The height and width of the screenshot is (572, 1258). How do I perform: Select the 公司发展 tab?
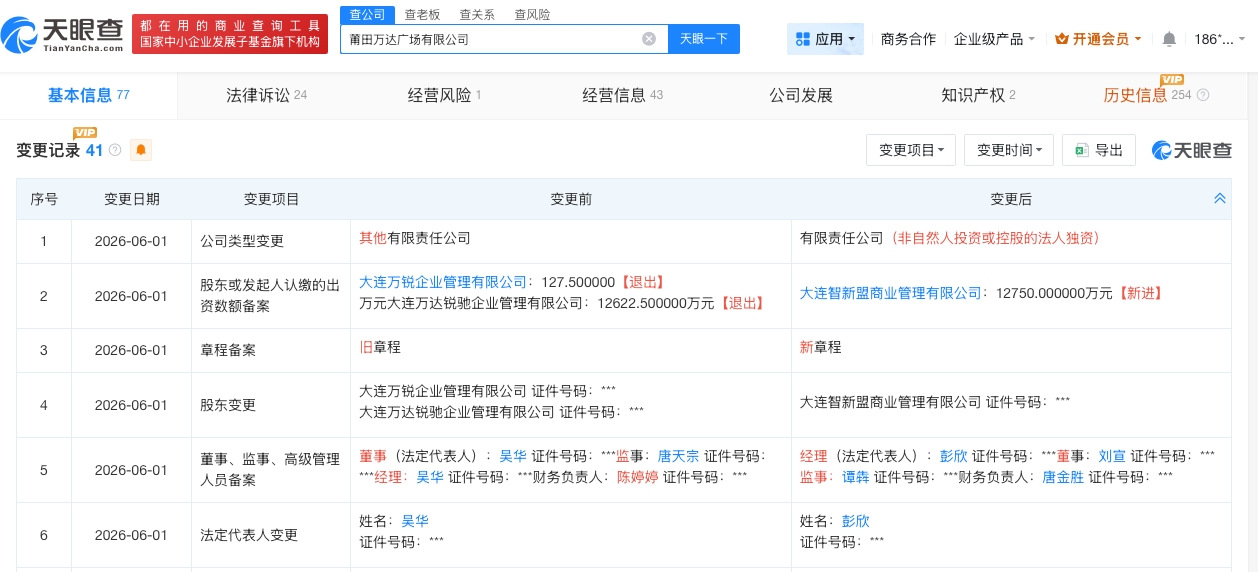tap(801, 96)
